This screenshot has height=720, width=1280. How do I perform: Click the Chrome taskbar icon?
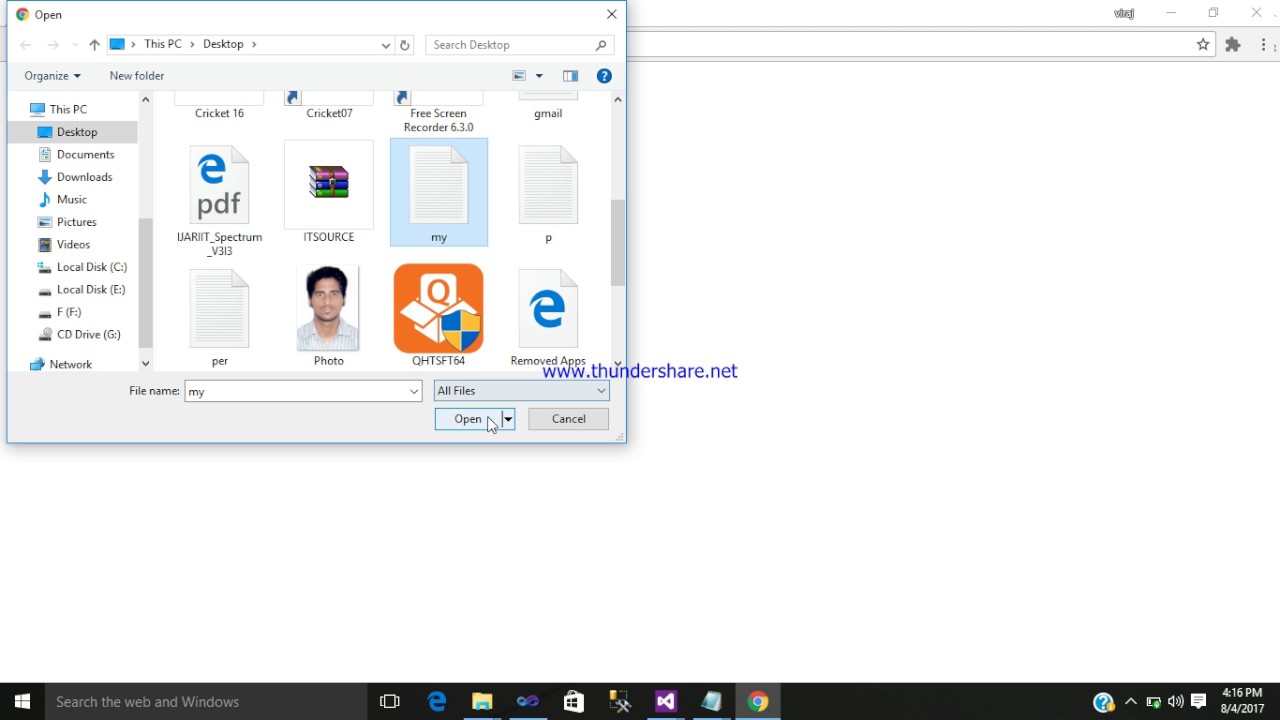(x=757, y=702)
